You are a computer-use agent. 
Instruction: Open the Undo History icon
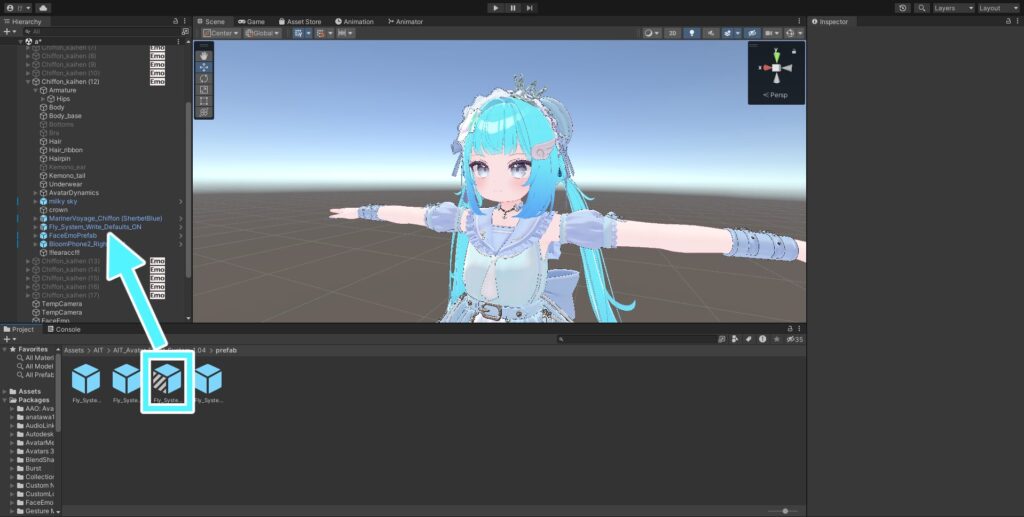point(903,8)
